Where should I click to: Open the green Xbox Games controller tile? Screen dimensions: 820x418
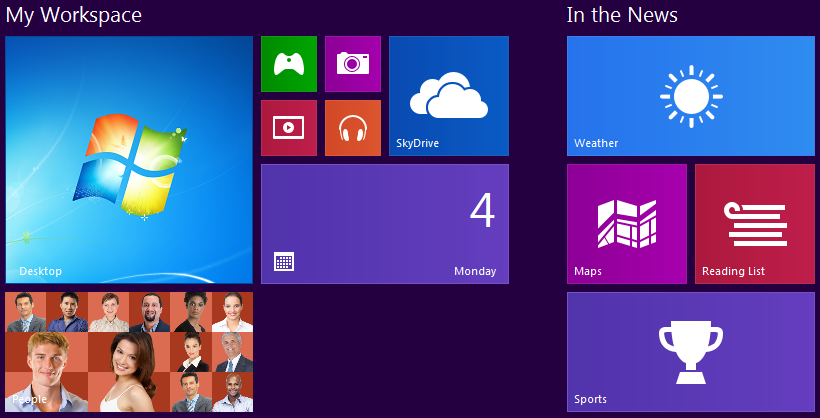tap(288, 64)
